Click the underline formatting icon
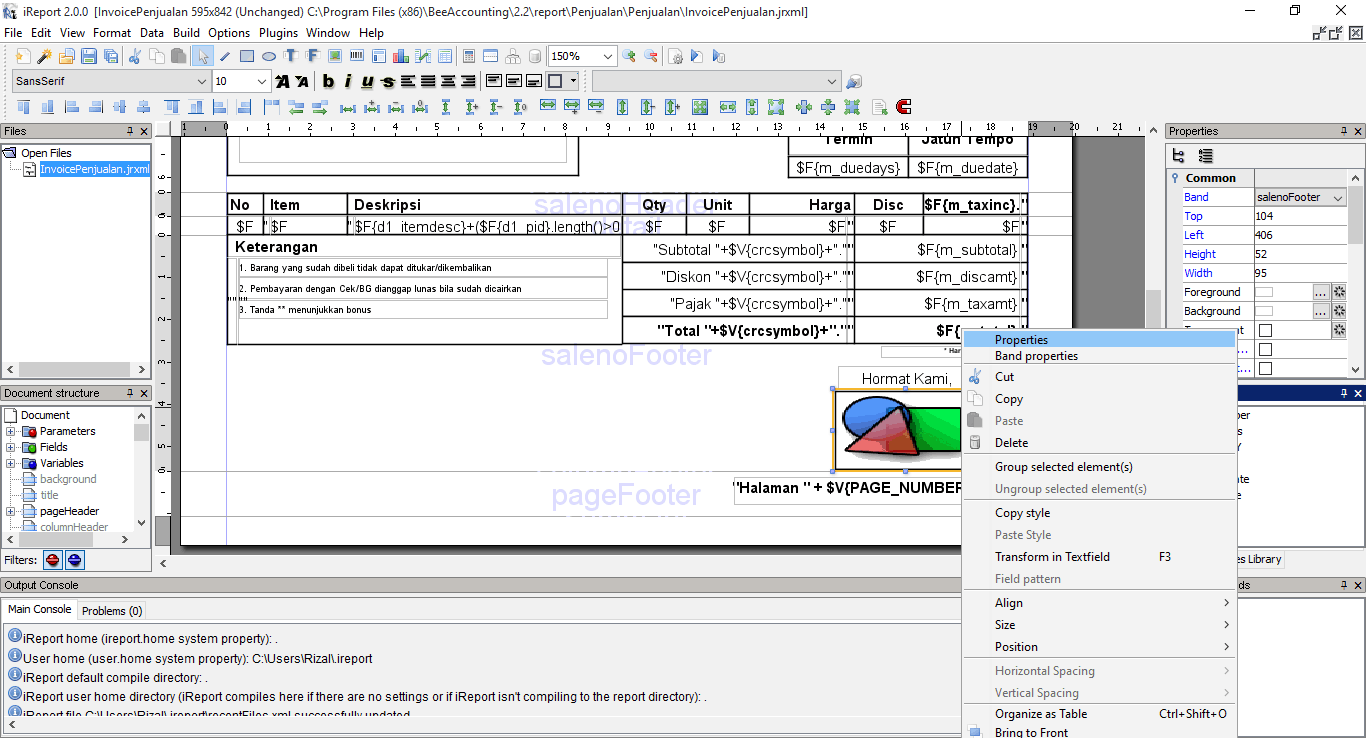 367,81
